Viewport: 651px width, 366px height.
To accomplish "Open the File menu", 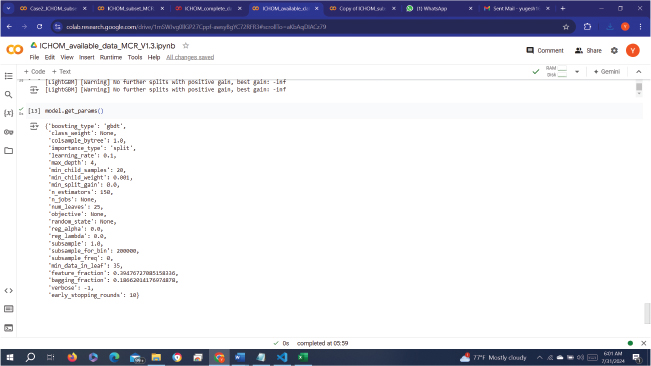I will pos(34,57).
